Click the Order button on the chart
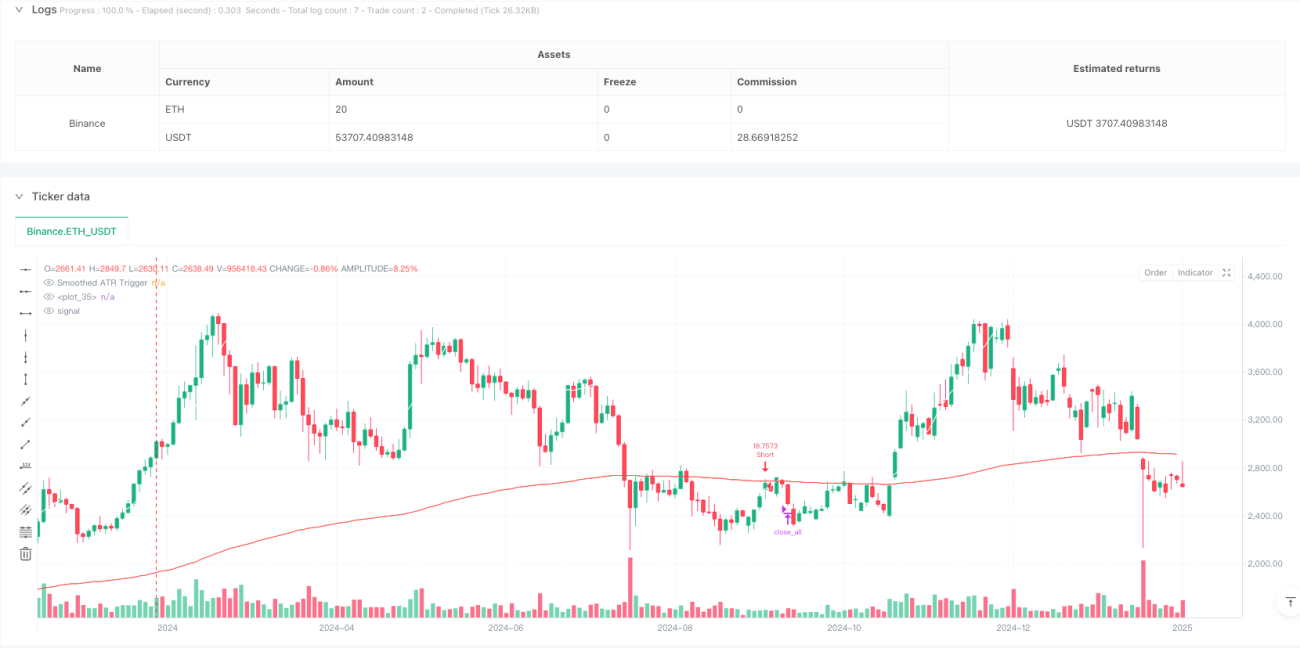This screenshot has height=648, width=1300. pos(1155,272)
